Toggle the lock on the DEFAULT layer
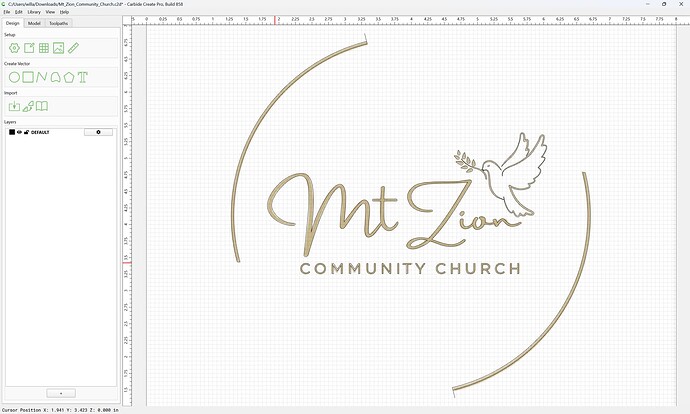 coord(26,132)
